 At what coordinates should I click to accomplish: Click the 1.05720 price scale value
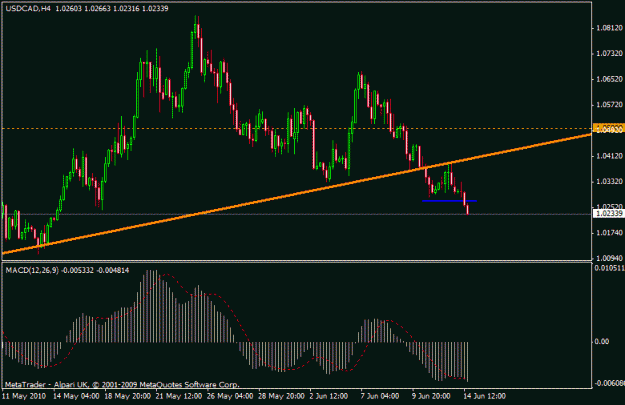[609, 105]
